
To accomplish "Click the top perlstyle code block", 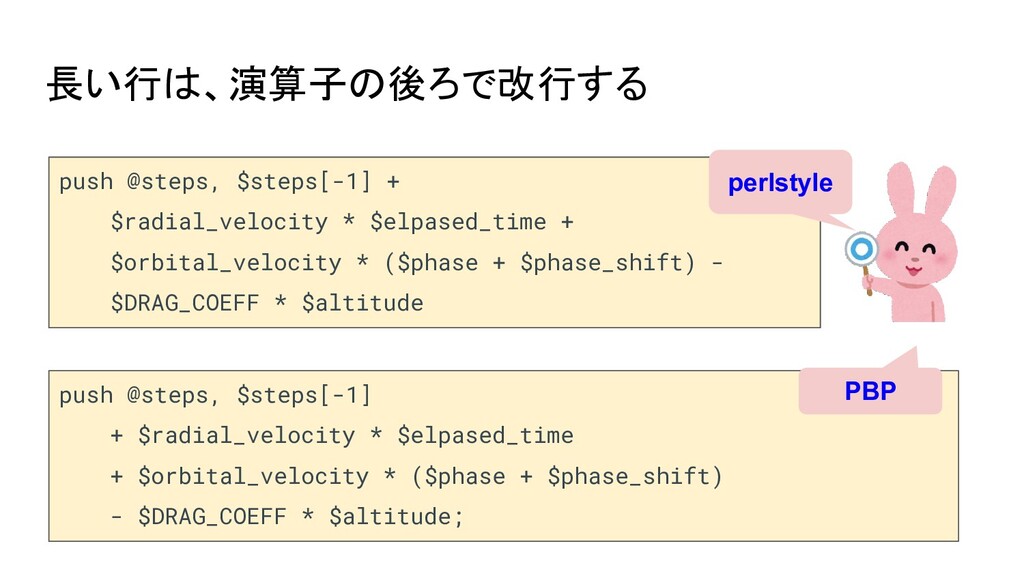I will 434,242.
